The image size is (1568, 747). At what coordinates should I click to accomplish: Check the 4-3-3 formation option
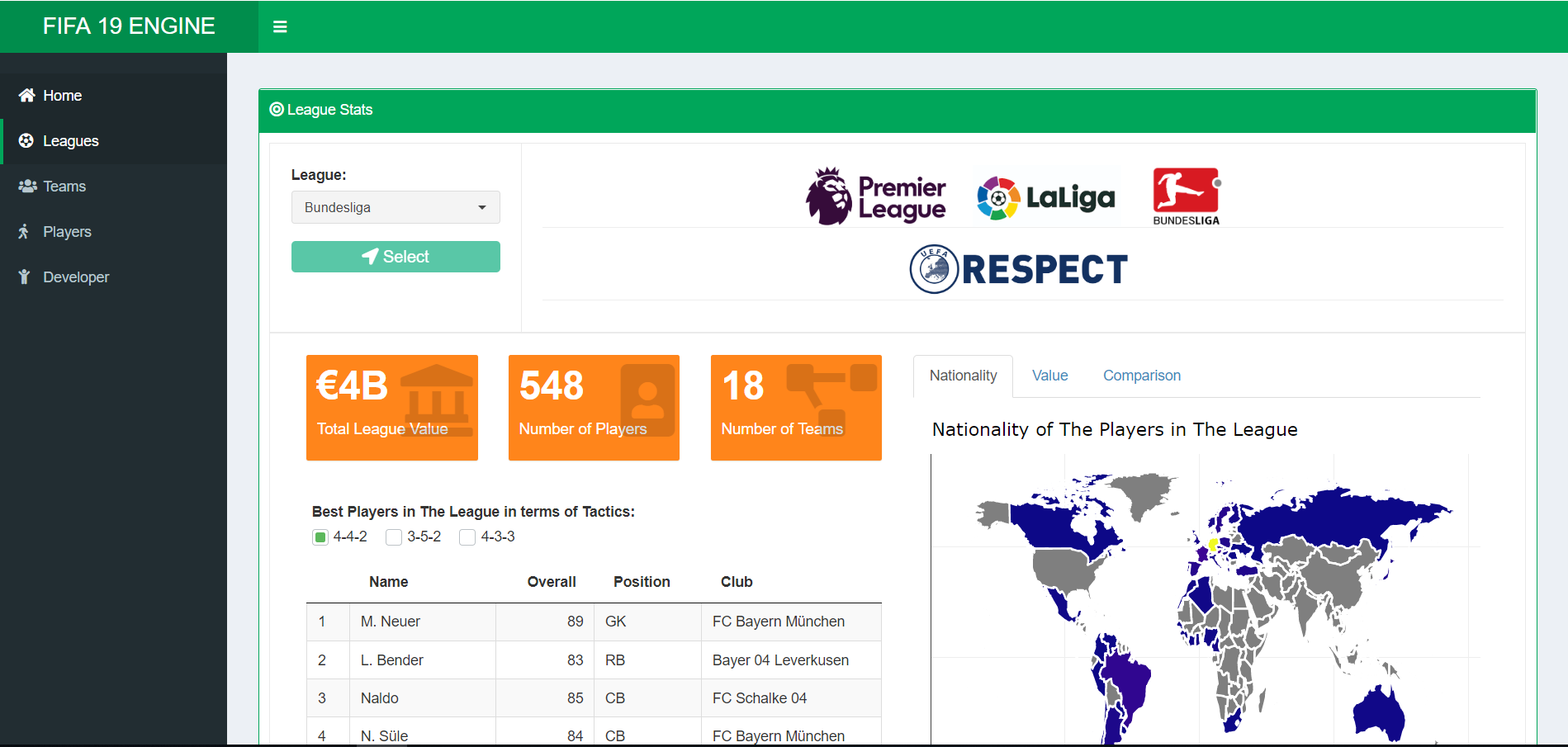click(x=467, y=537)
